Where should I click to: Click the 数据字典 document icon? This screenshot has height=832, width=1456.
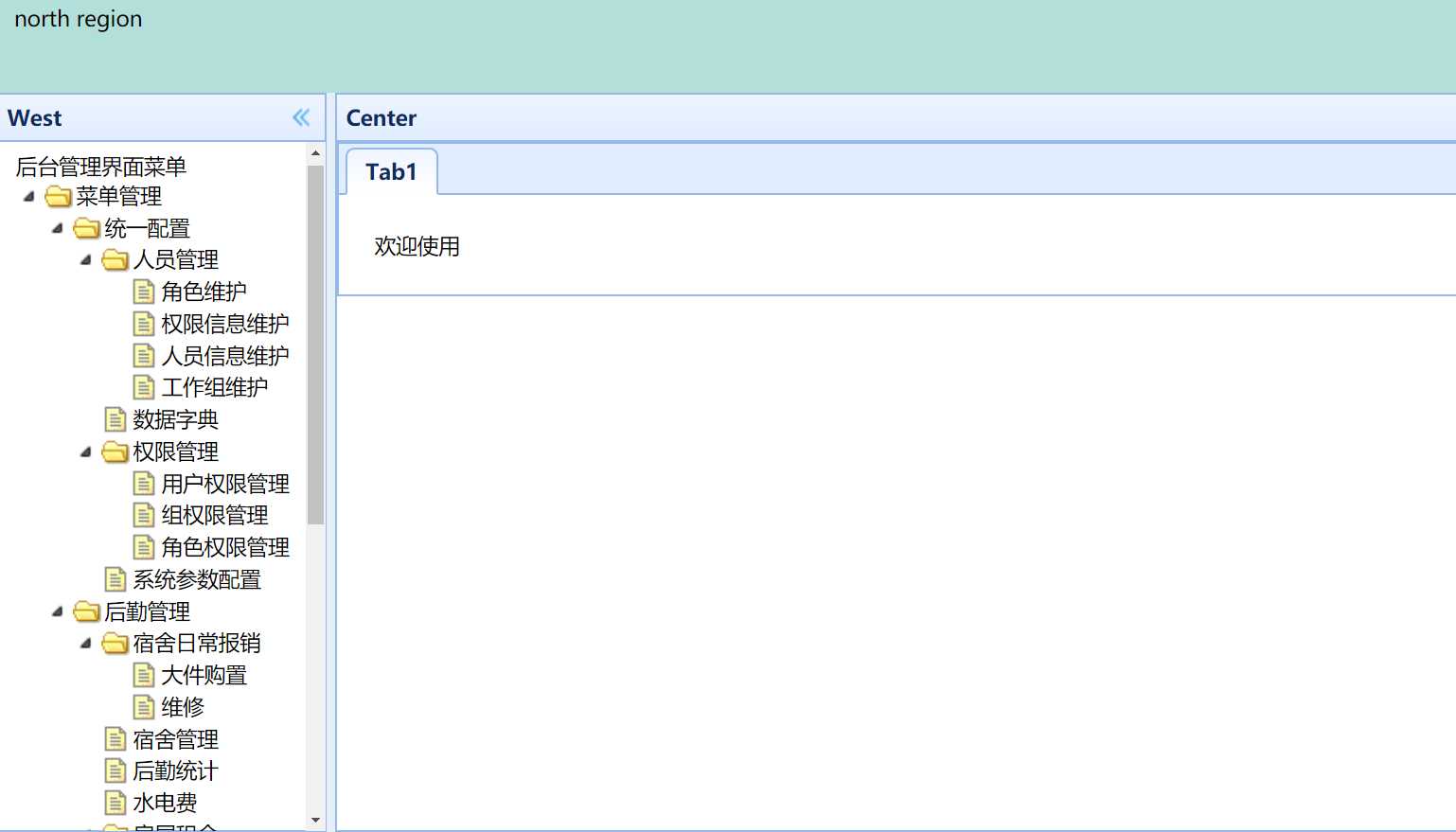pyautogui.click(x=115, y=420)
